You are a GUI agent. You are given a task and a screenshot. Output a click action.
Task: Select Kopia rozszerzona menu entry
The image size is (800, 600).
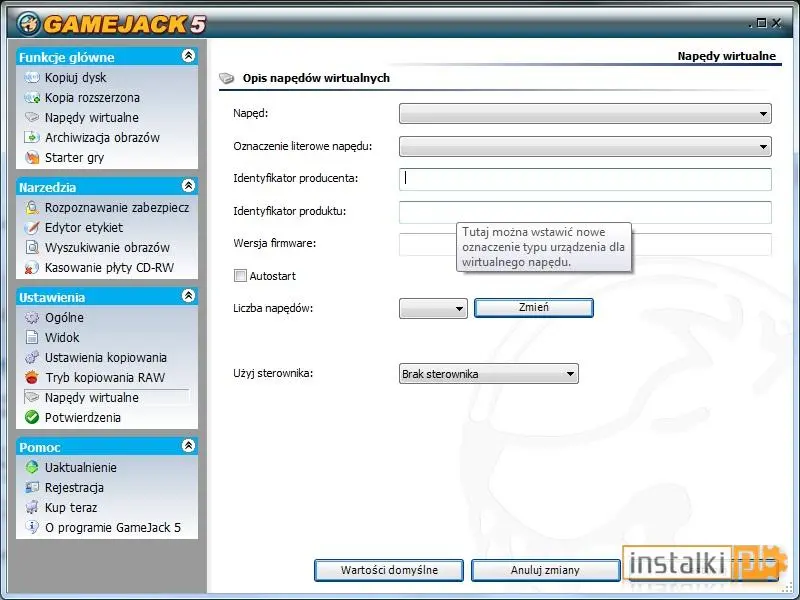(92, 97)
